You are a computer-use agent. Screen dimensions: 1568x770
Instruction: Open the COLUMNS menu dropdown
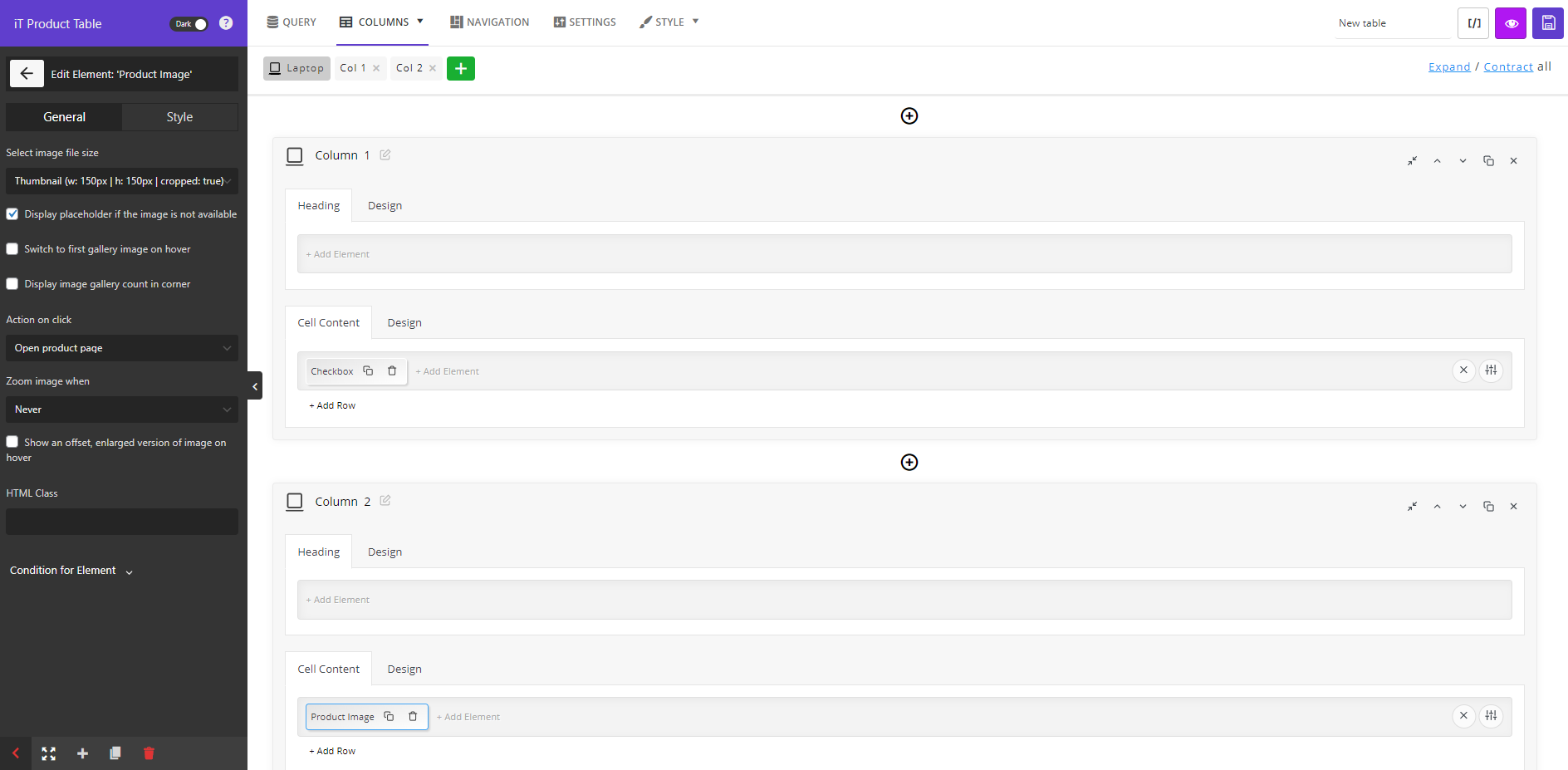[382, 22]
